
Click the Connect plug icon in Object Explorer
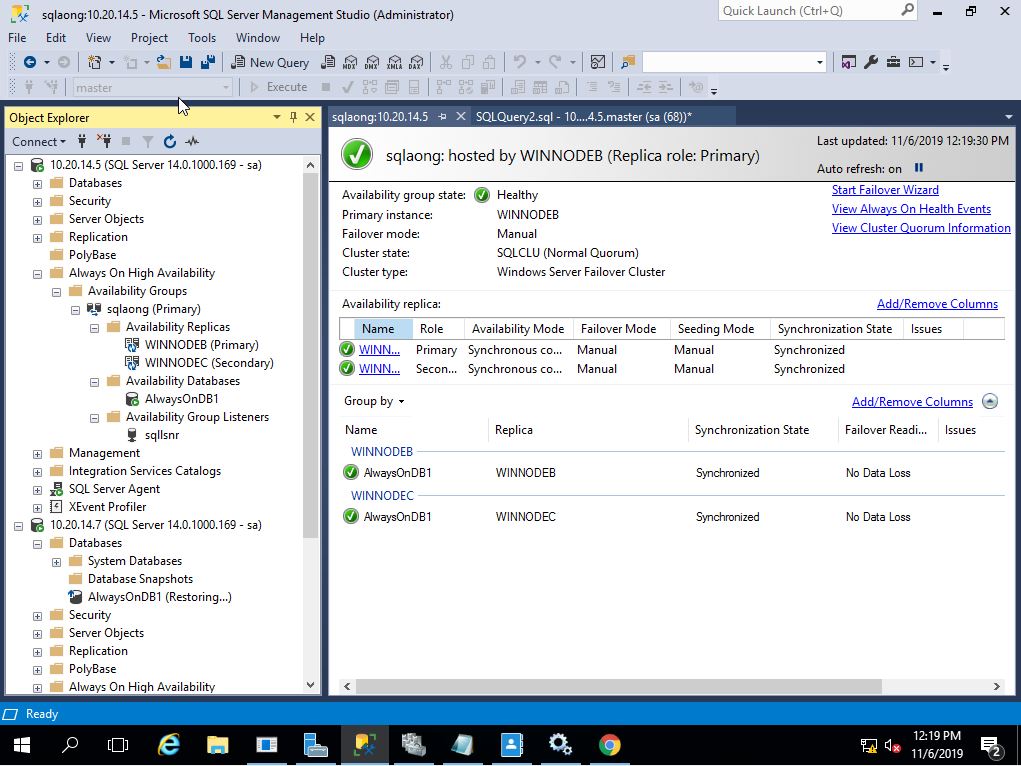[82, 141]
